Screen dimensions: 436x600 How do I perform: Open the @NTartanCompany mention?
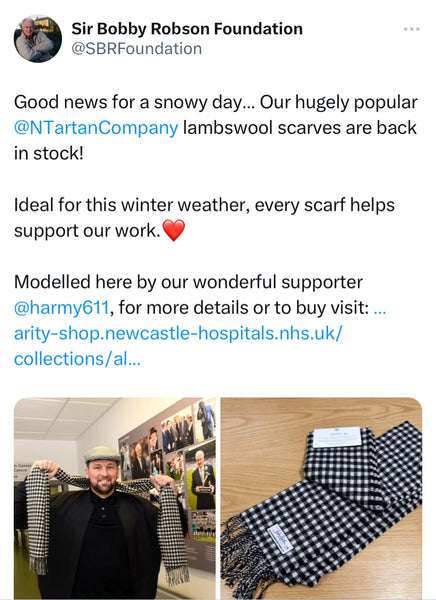click(x=96, y=128)
